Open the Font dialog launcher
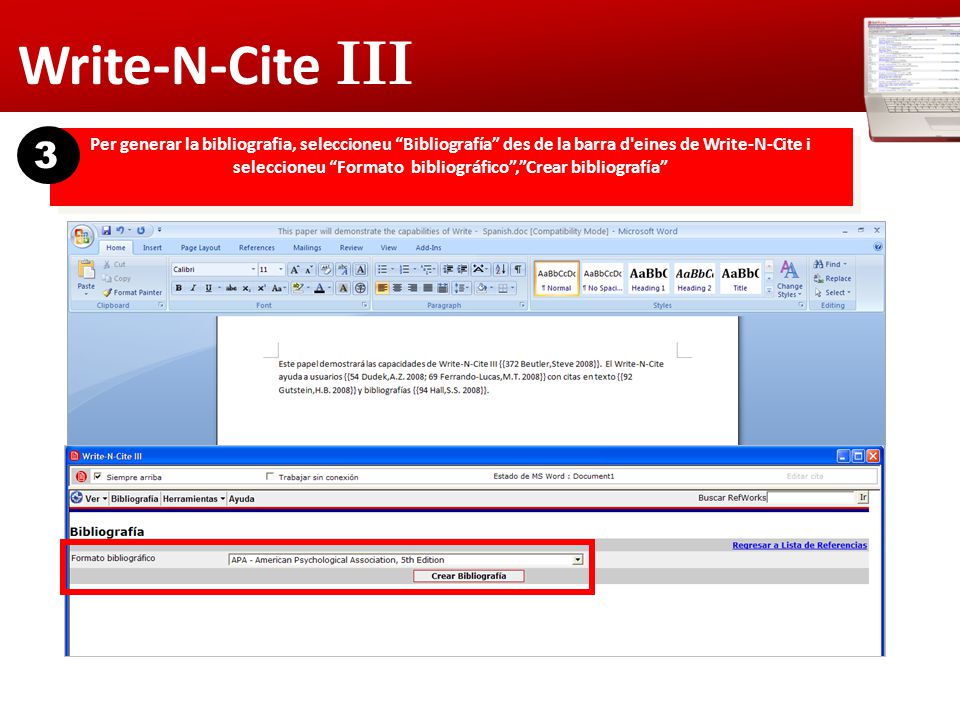This screenshot has height=720, width=960. pos(364,305)
